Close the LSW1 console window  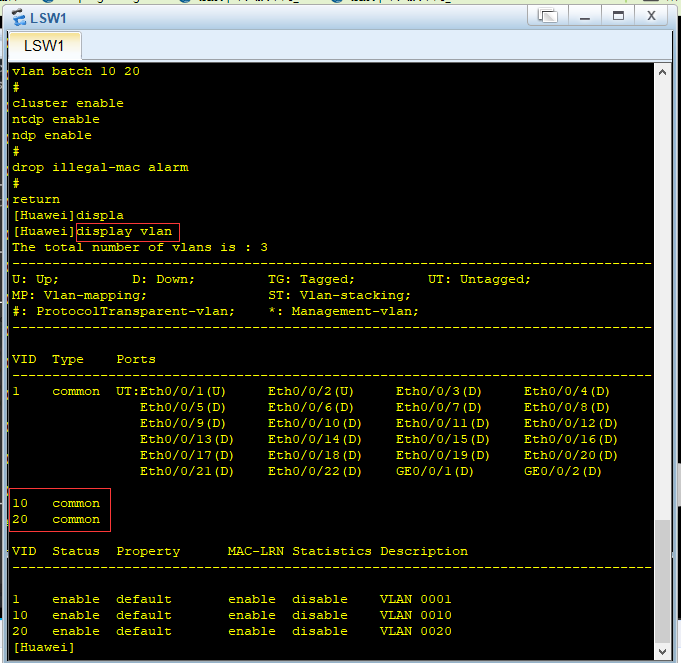click(x=651, y=16)
